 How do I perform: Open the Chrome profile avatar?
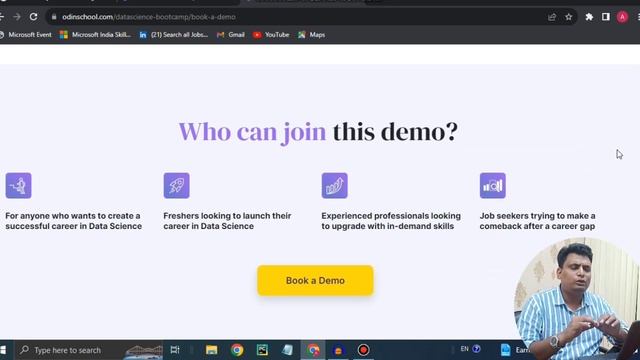pos(622,17)
